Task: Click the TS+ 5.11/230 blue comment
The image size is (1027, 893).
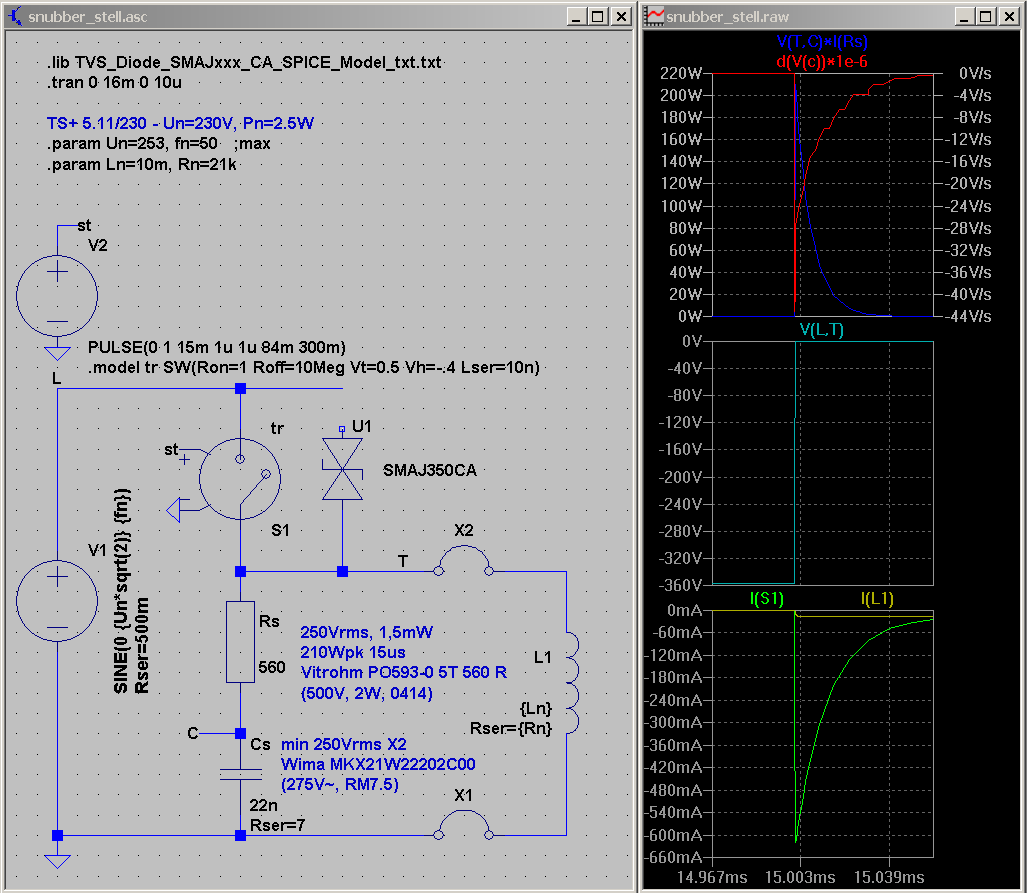Action: coord(180,123)
